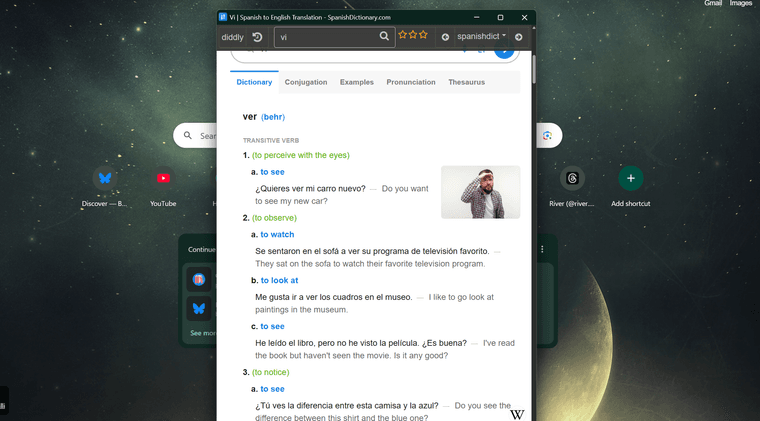This screenshot has height=421, width=760.
Task: Click the search field containing 'vi'
Action: pos(325,37)
